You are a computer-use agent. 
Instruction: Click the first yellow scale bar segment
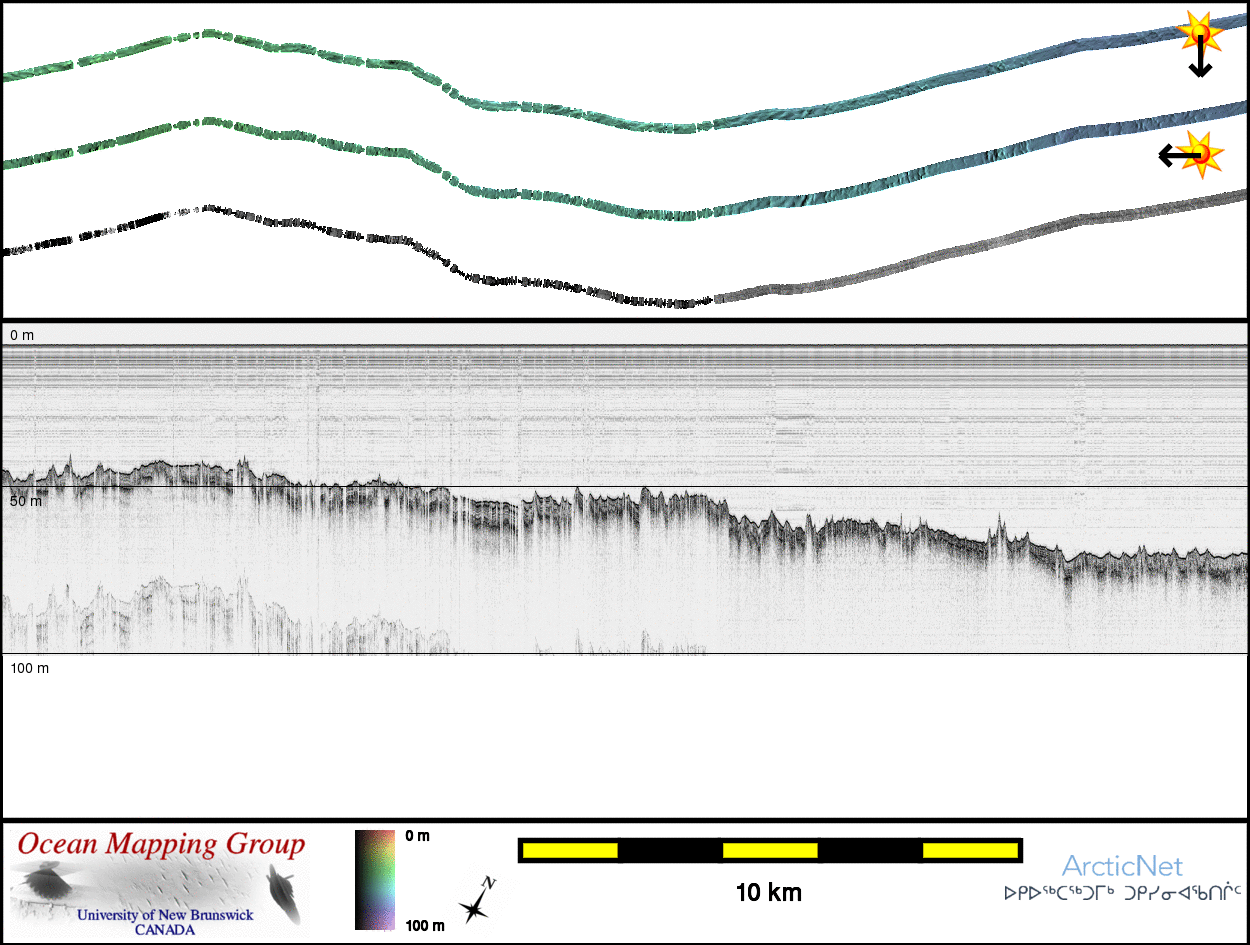click(568, 850)
